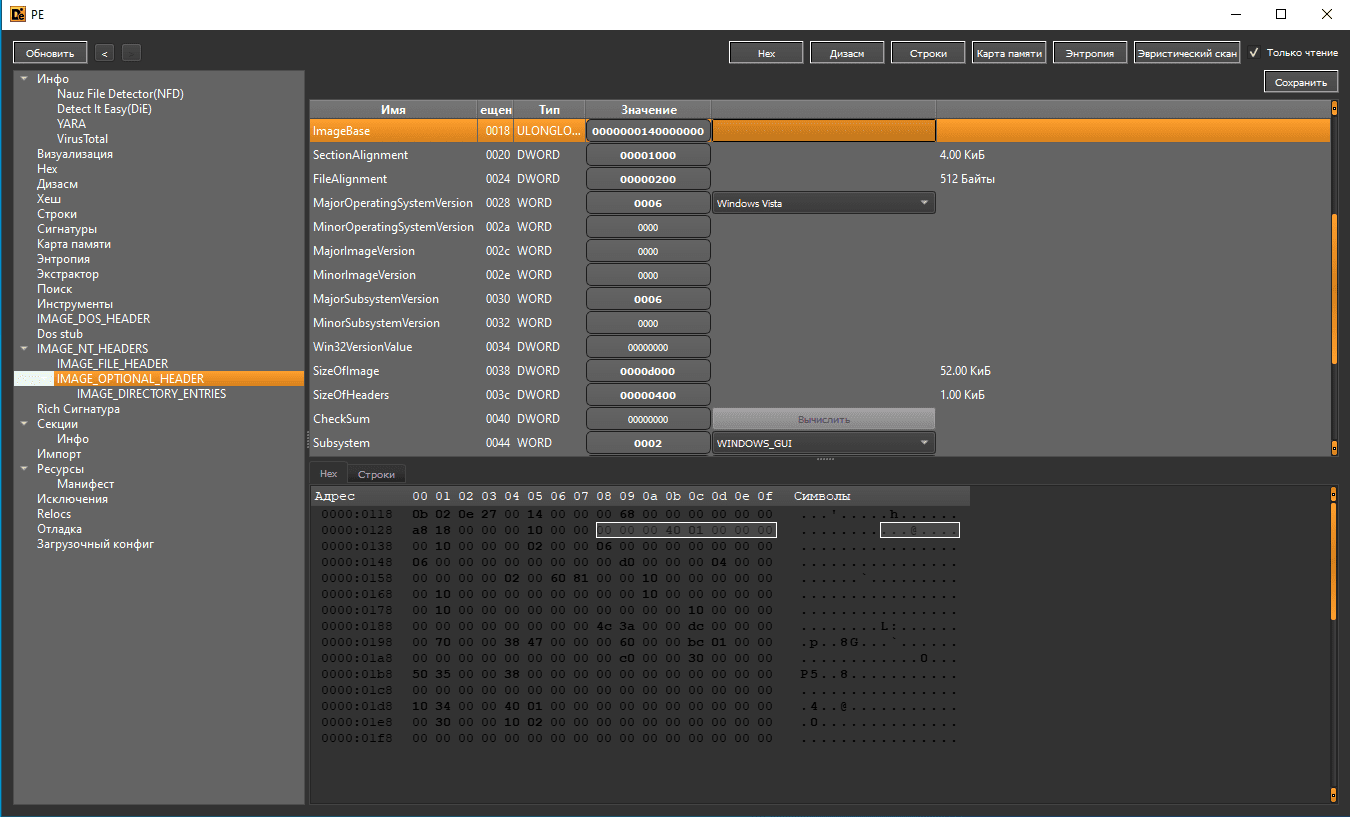Screen dimensions: 1350x817
Task: Open the Windows Vista OS version dropdown
Action: tap(823, 203)
